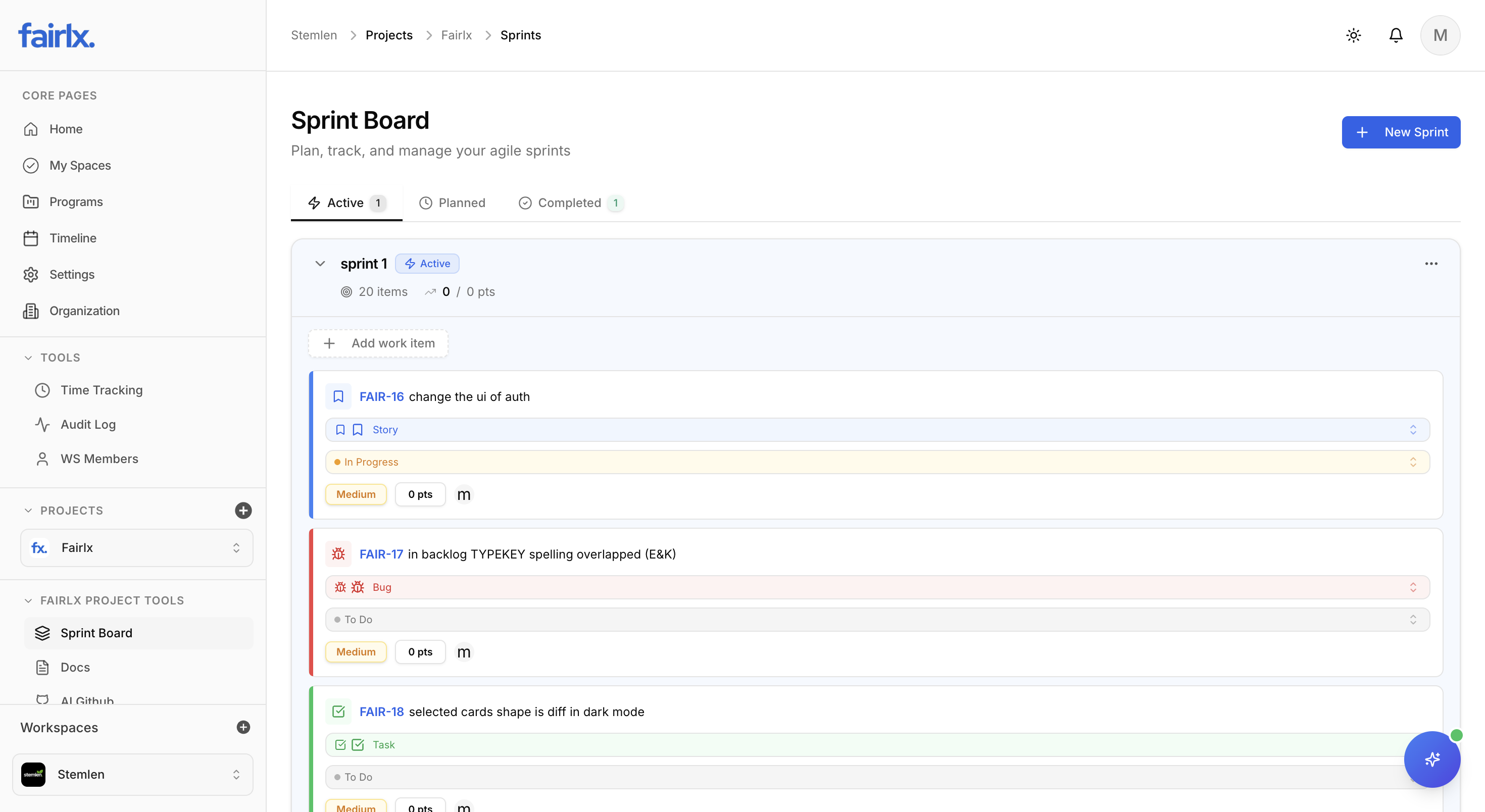Screen dimensions: 1485x812
Task: Open issue FAIR-16 link
Action: (x=382, y=396)
